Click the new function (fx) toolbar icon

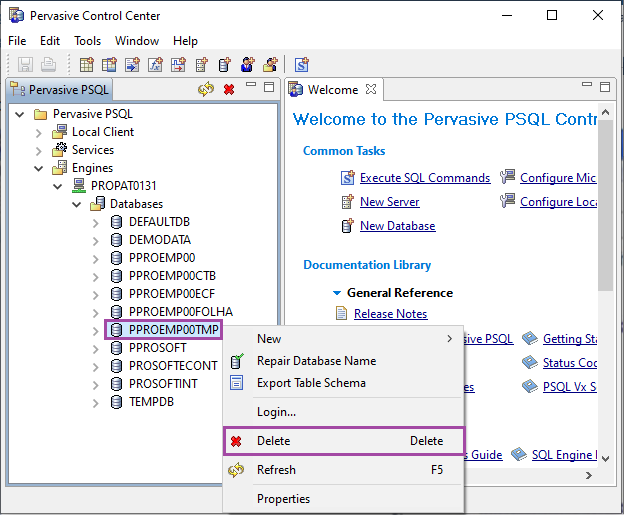pos(155,65)
